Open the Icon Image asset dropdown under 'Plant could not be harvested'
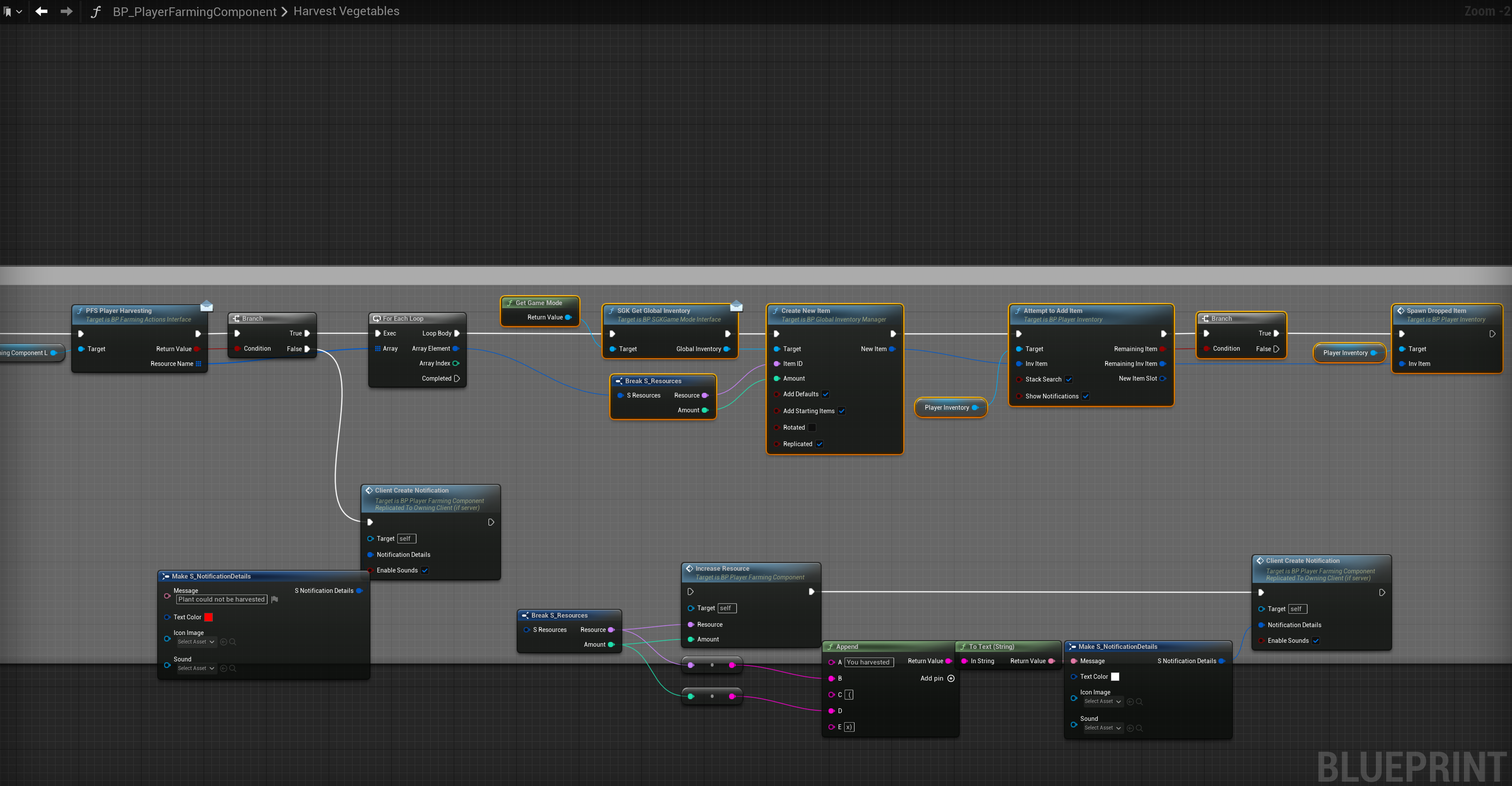Image resolution: width=1512 pixels, height=786 pixels. (196, 642)
